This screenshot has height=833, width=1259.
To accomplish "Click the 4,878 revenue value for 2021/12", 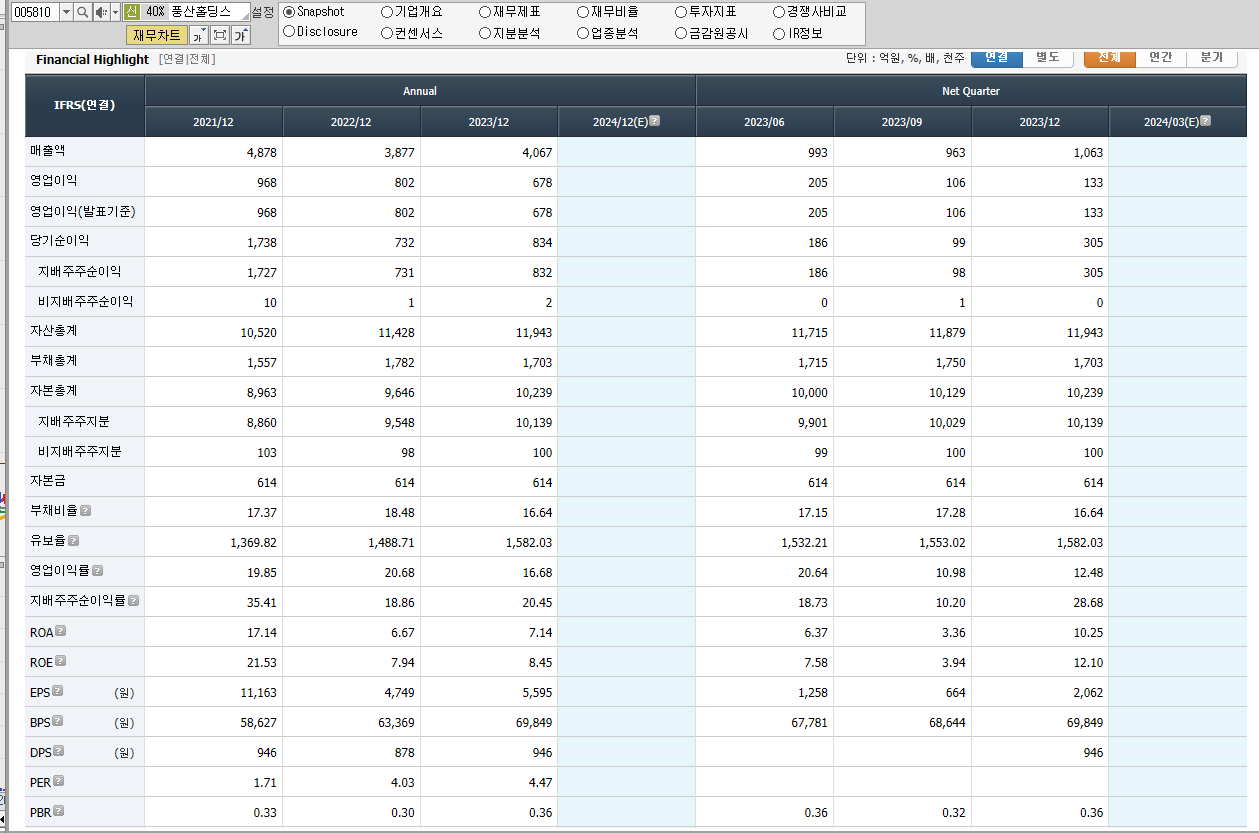I will tap(262, 153).
